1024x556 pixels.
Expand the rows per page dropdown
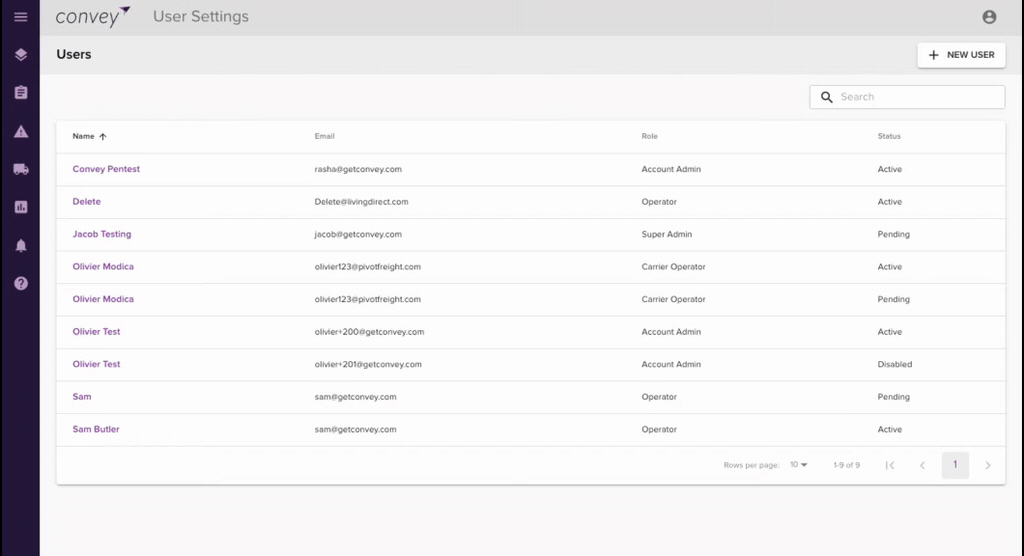click(799, 465)
